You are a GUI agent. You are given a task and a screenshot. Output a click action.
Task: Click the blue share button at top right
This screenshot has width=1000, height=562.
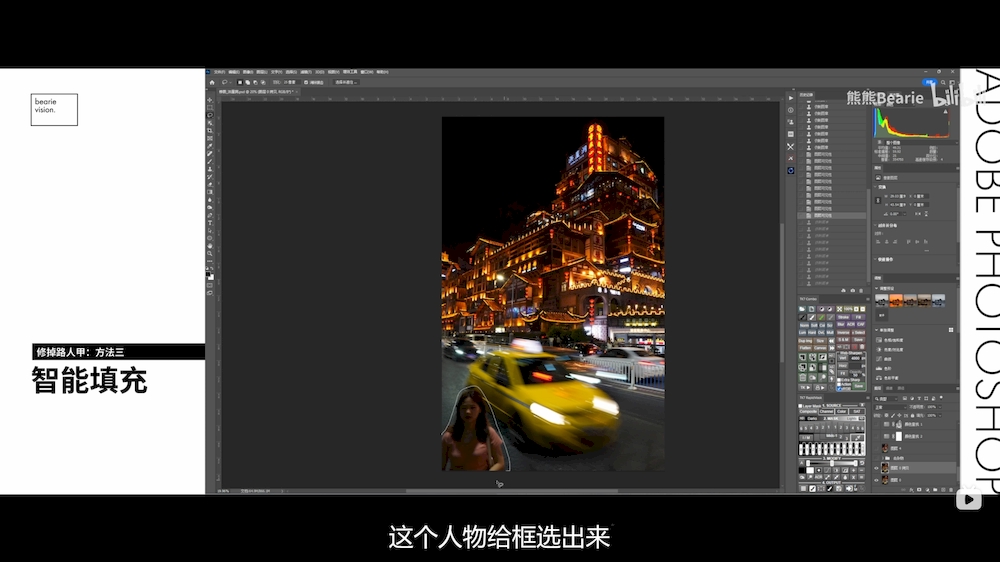pos(929,82)
